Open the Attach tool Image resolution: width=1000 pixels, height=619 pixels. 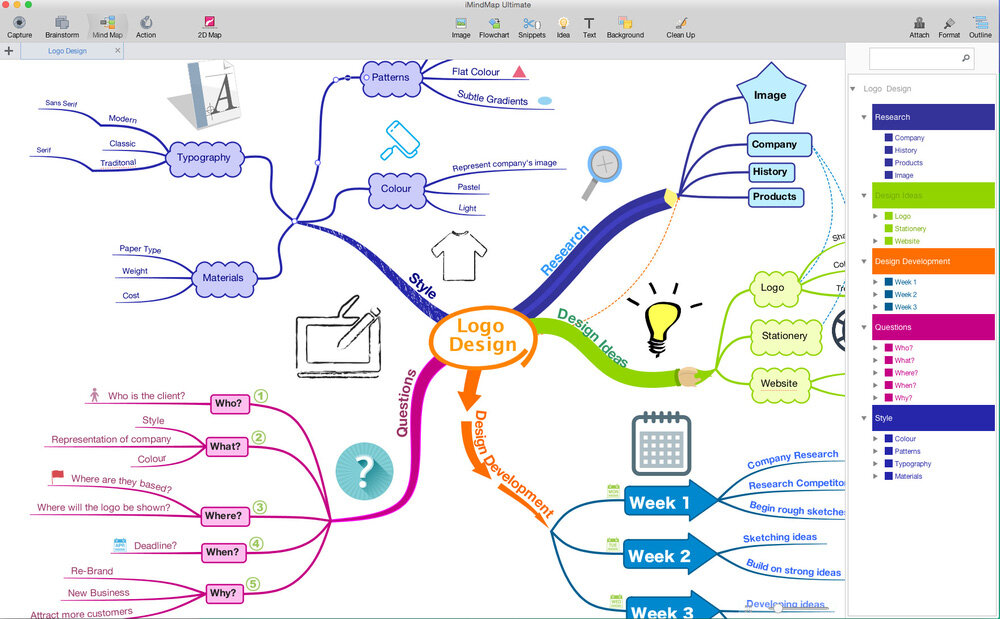919,27
